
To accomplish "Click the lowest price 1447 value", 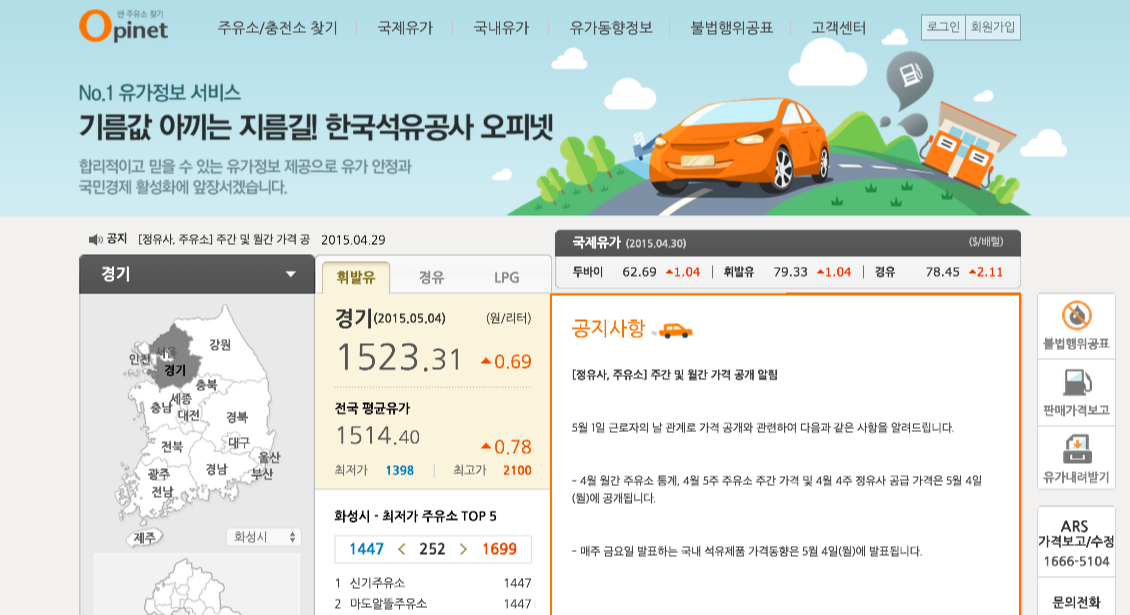I will (366, 549).
